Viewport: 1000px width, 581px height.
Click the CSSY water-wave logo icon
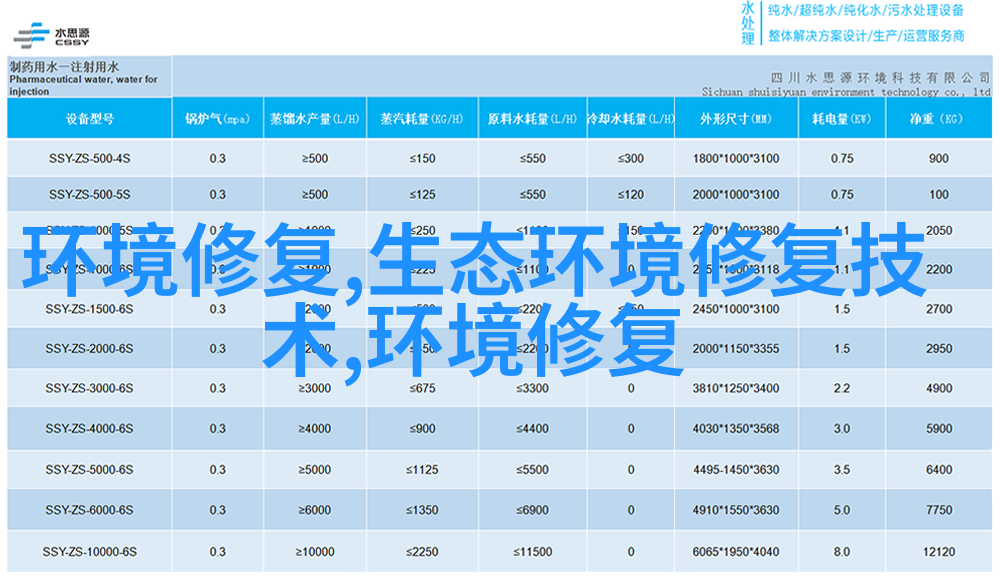click(x=31, y=36)
